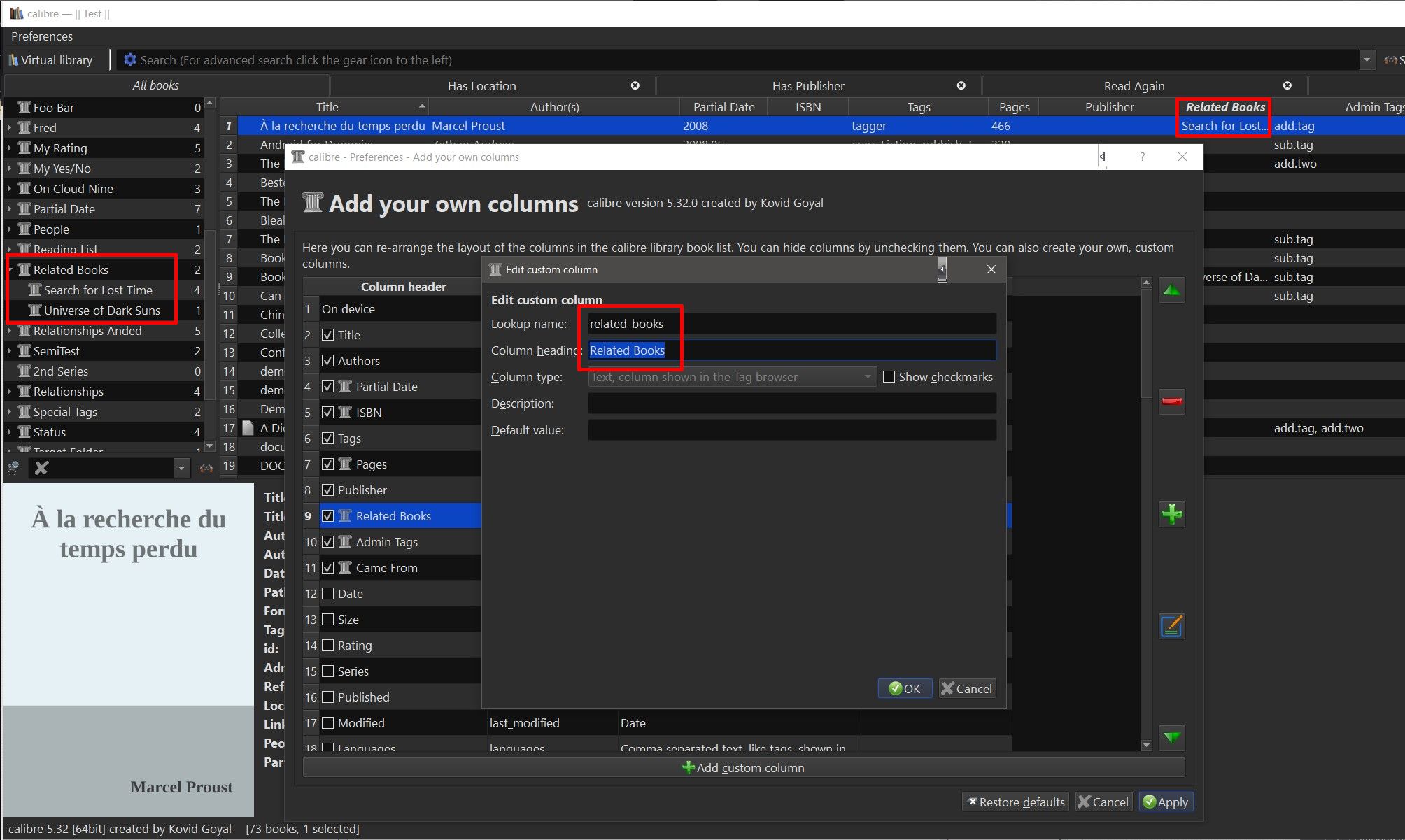Collapse the Related Books tree category
The image size is (1405, 840).
(x=10, y=270)
